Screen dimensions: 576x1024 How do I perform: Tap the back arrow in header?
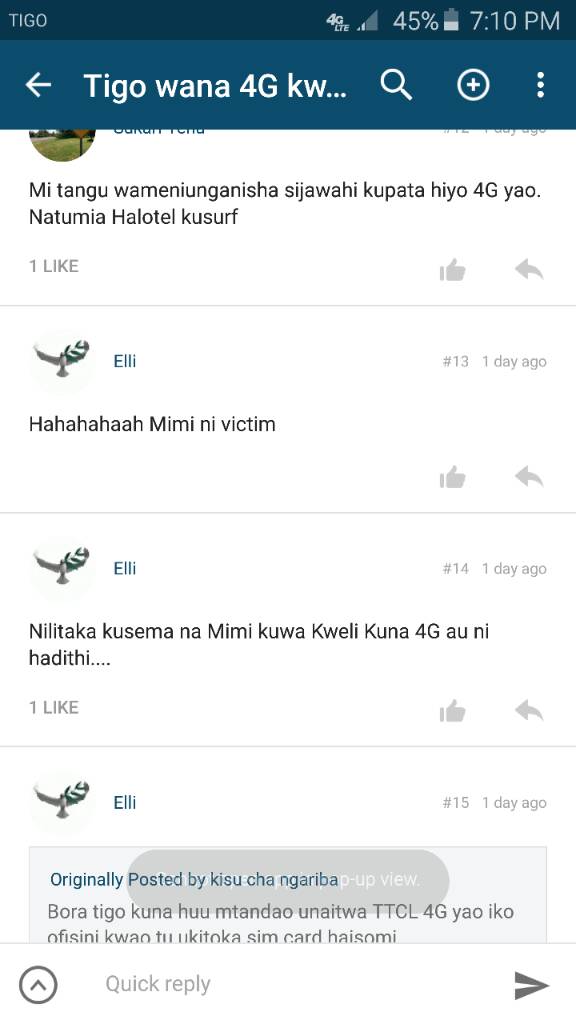(x=38, y=85)
